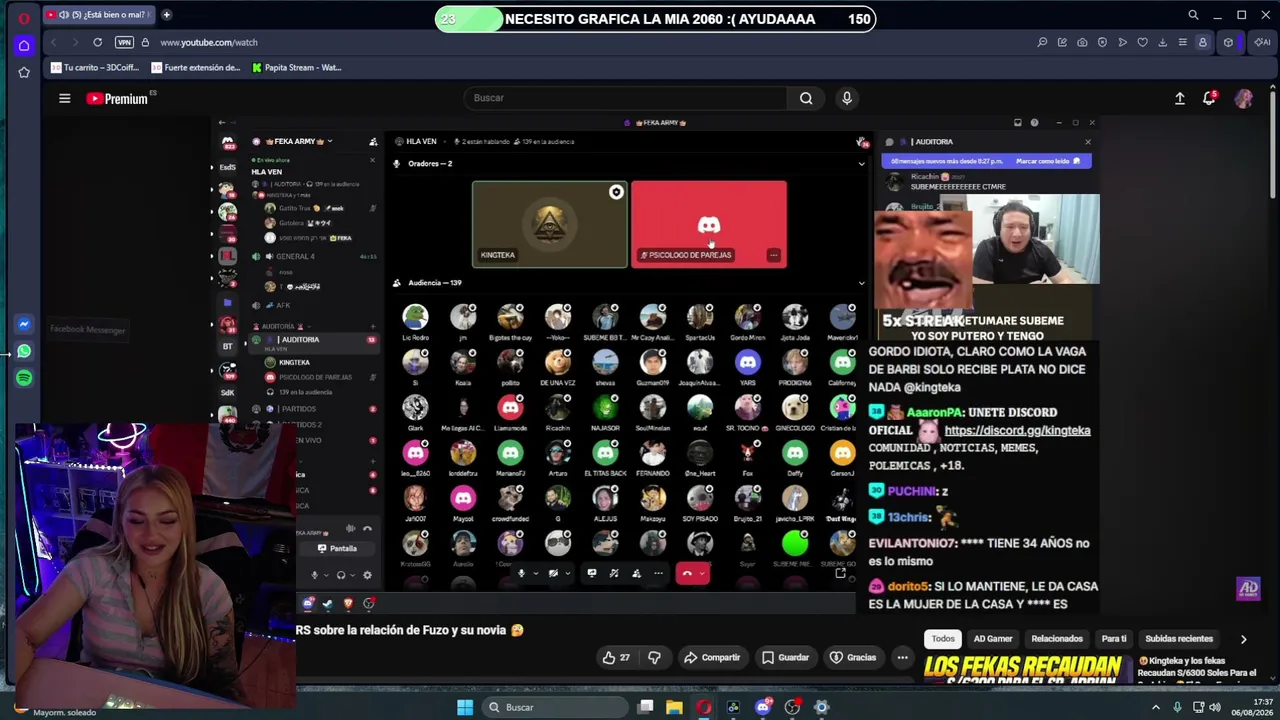The image size is (1280, 720).
Task: Expand FEKA ARMY server dropdown arrow
Action: point(329,141)
